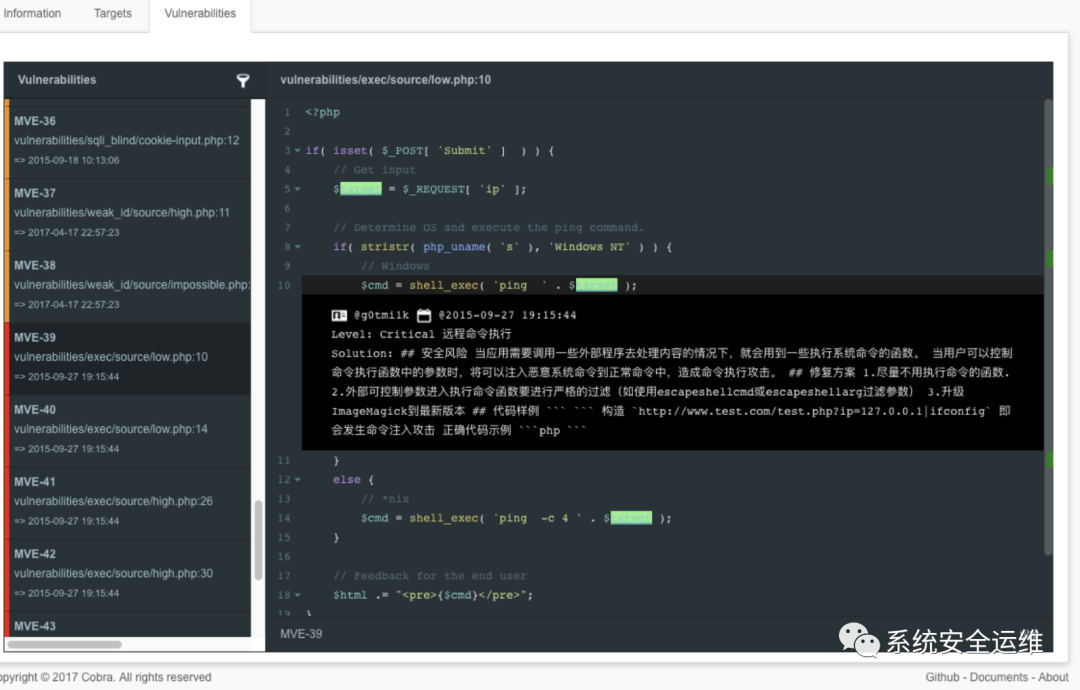Click the MVE-39 label in the code footer
The height and width of the screenshot is (690, 1080).
tap(301, 634)
